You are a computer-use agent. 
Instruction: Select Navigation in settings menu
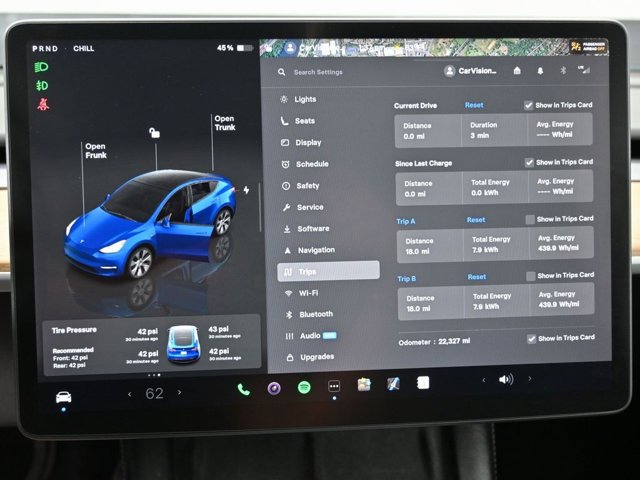point(315,250)
